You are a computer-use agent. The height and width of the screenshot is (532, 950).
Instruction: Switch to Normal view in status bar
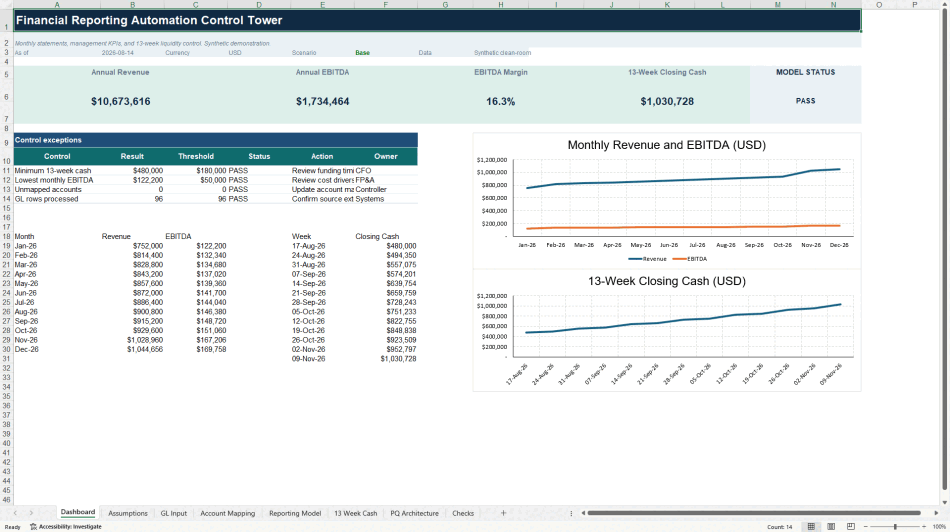[x=811, y=527]
